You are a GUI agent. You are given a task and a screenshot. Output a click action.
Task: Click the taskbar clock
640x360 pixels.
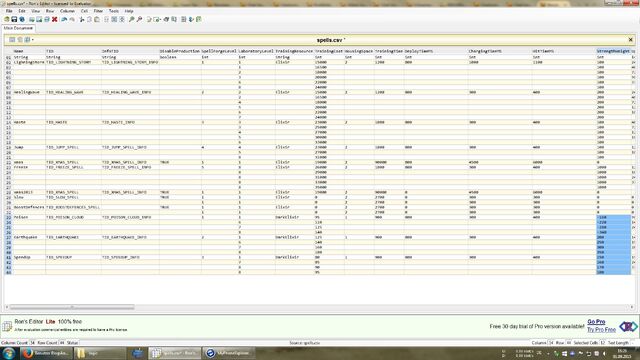622,353
